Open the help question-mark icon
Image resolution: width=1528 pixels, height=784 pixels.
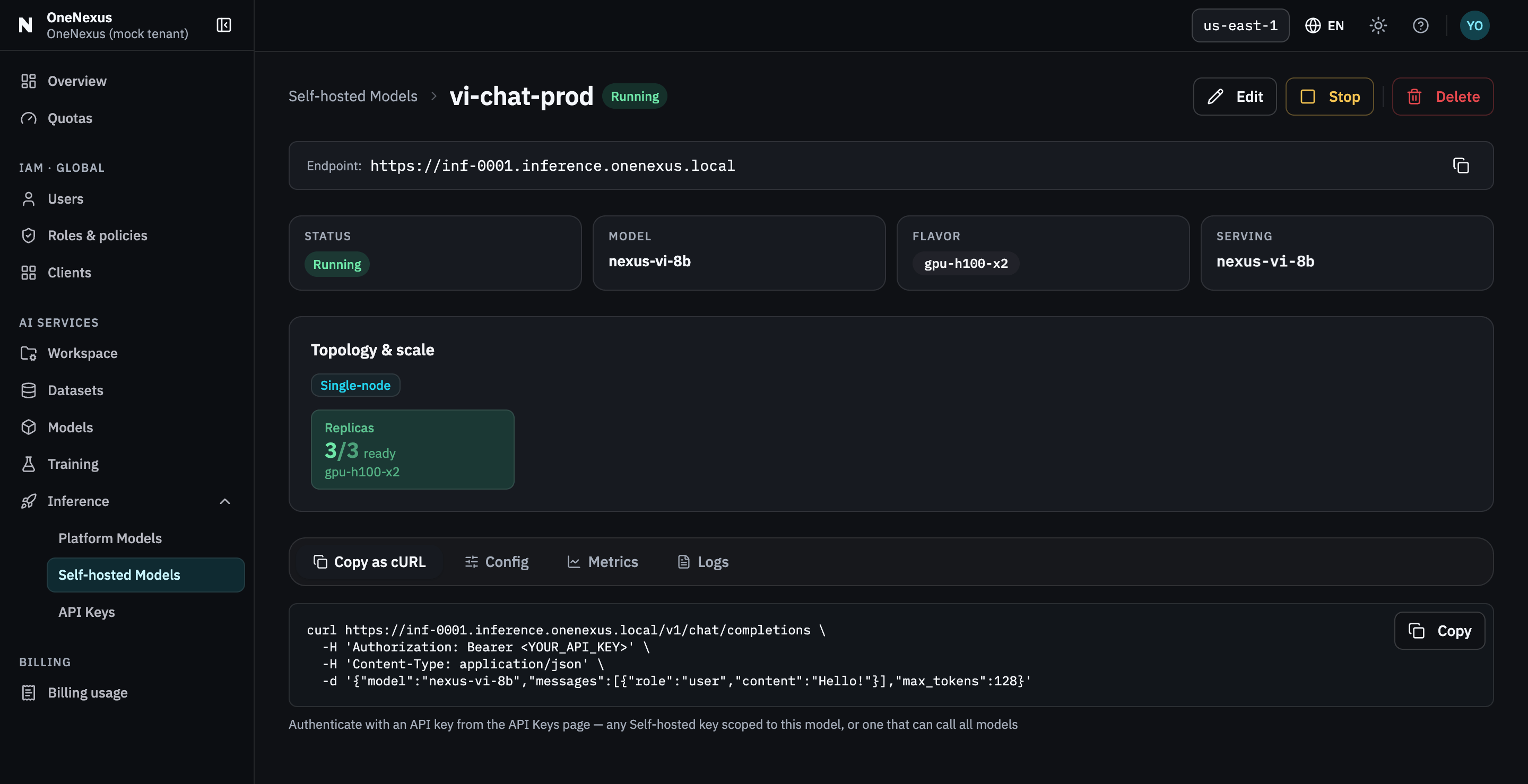coord(1420,25)
